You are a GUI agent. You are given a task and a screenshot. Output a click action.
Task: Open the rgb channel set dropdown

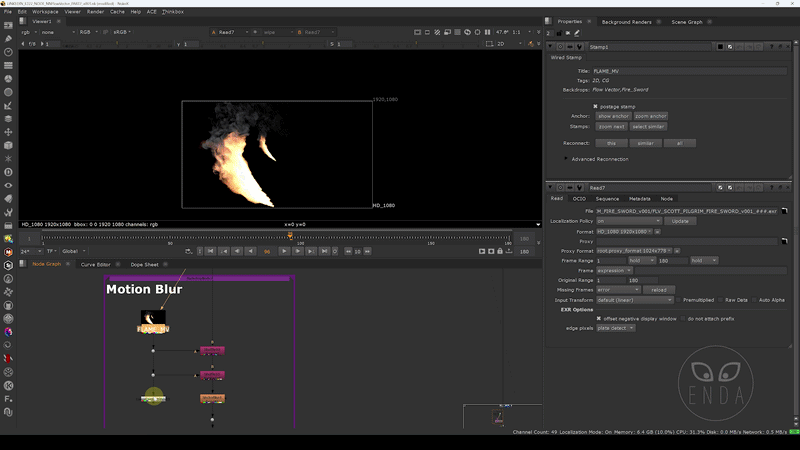[x=29, y=32]
